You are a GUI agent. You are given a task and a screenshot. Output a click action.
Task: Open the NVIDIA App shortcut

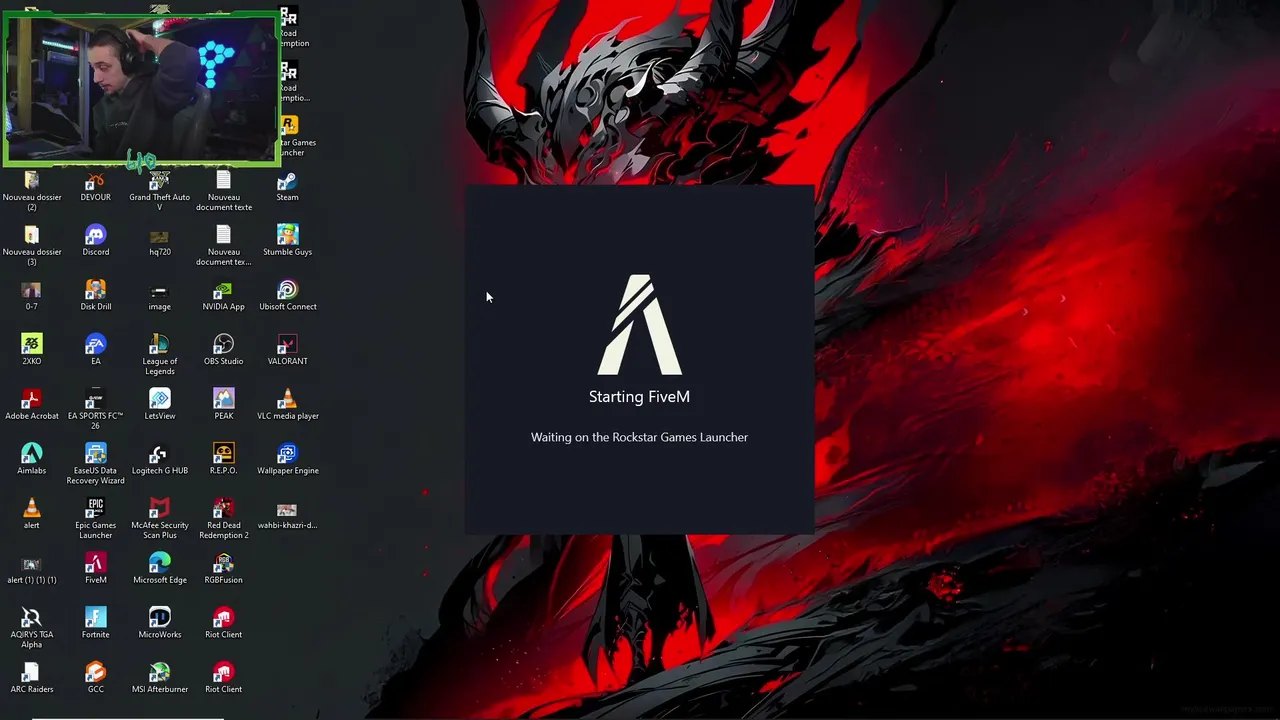click(223, 296)
